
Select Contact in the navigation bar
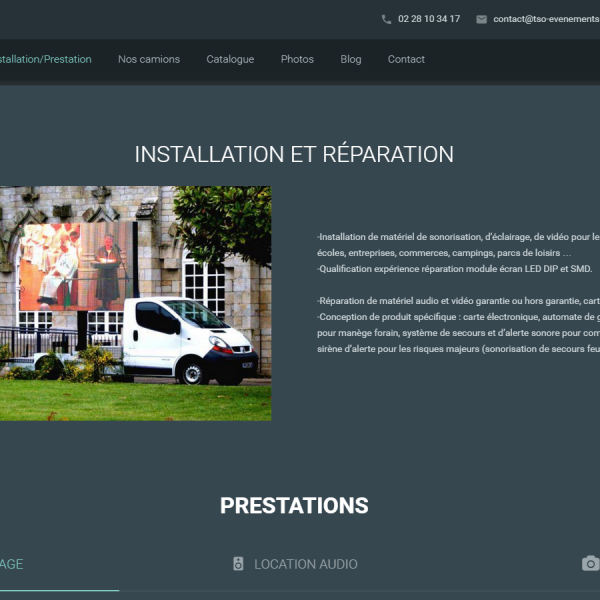(x=406, y=59)
